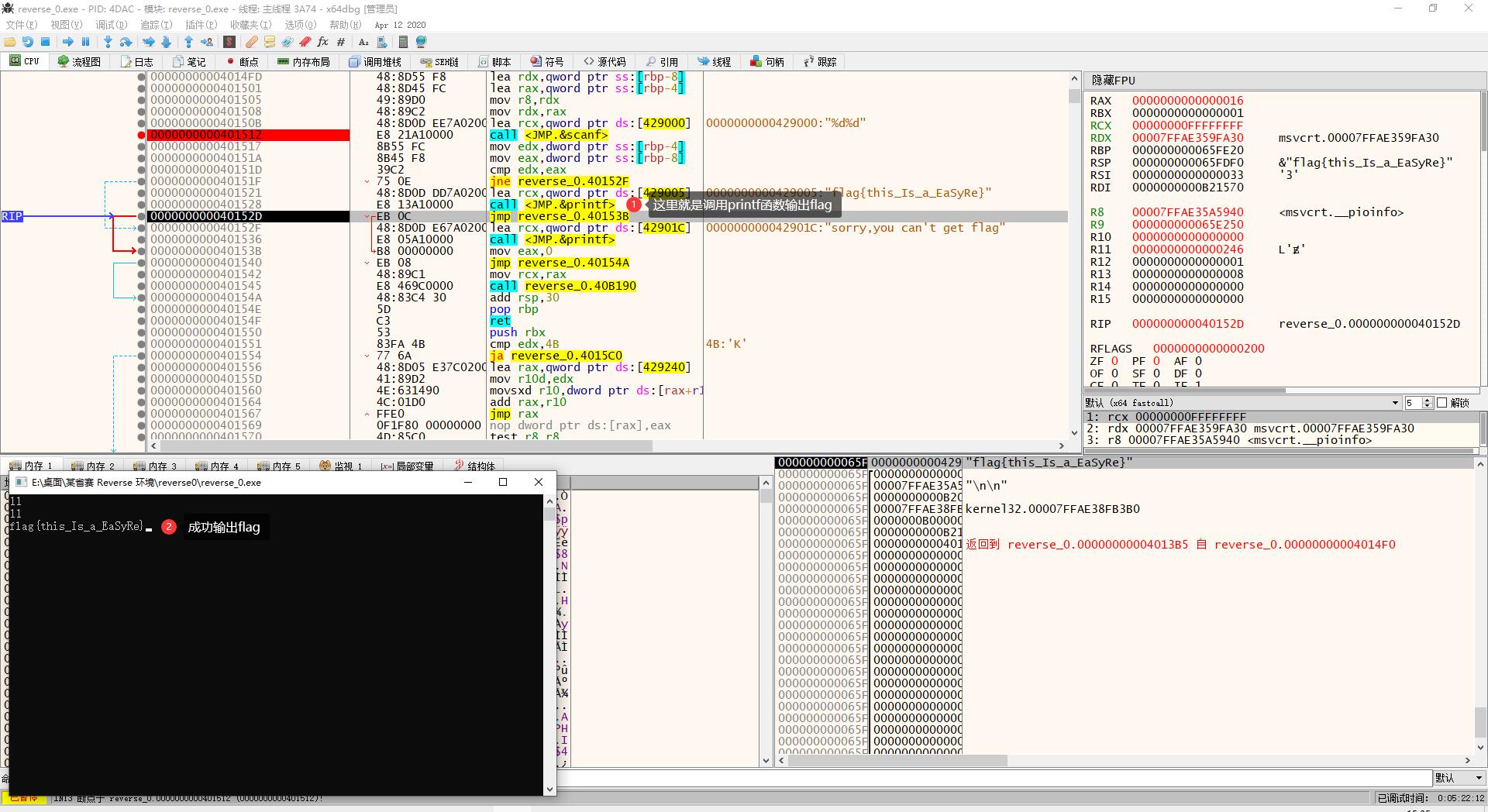Show the Bookmarks list icon
The width and height of the screenshot is (1488, 812).
click(305, 42)
